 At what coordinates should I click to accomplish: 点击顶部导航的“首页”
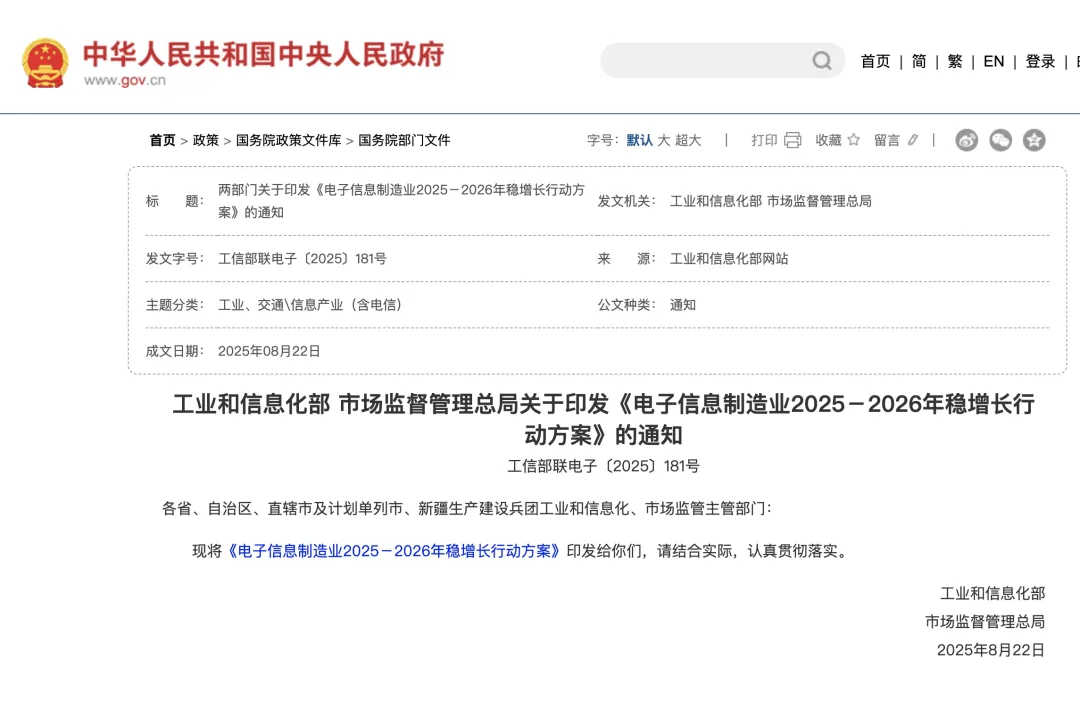(875, 61)
